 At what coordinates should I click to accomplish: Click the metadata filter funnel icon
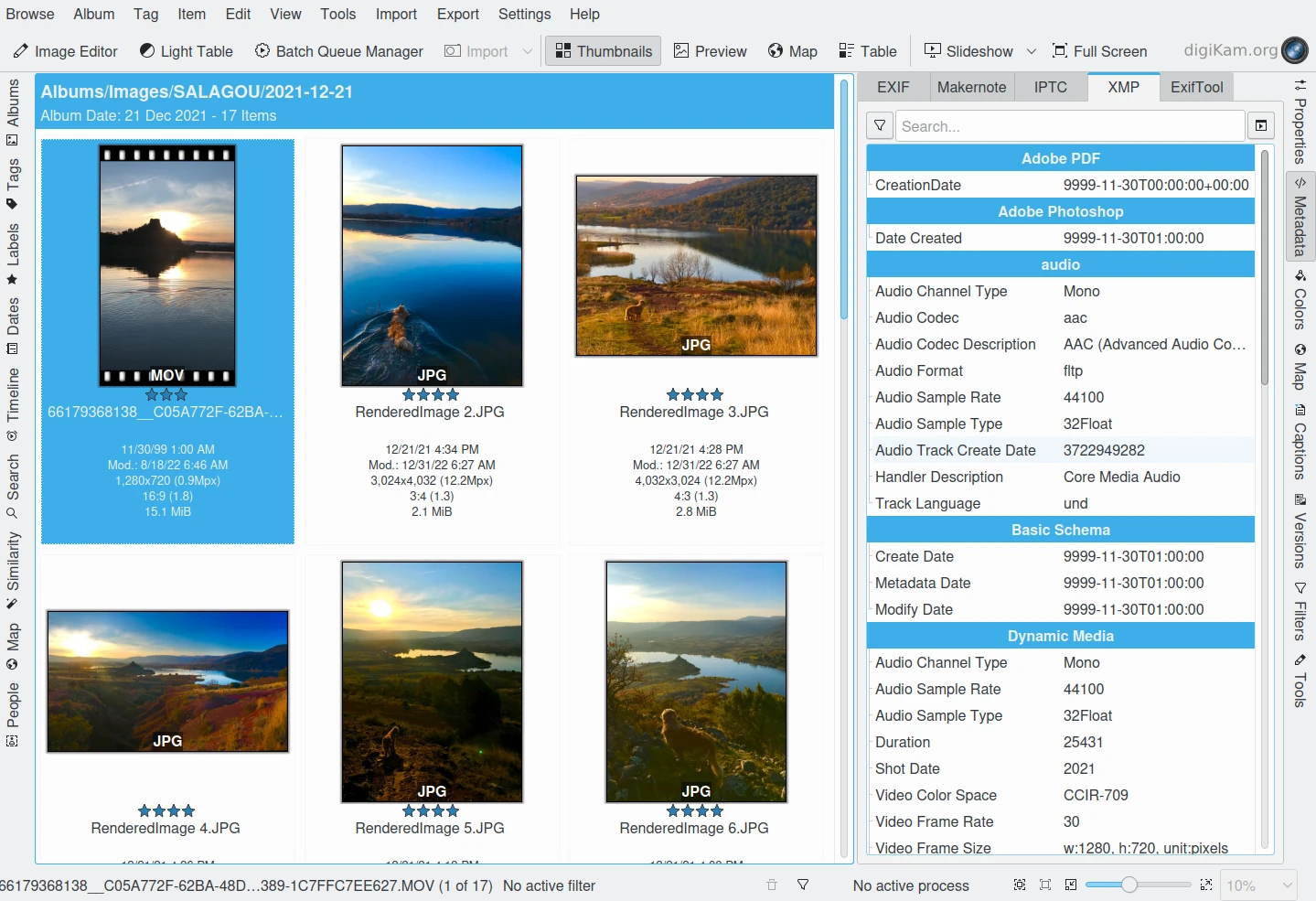(879, 126)
